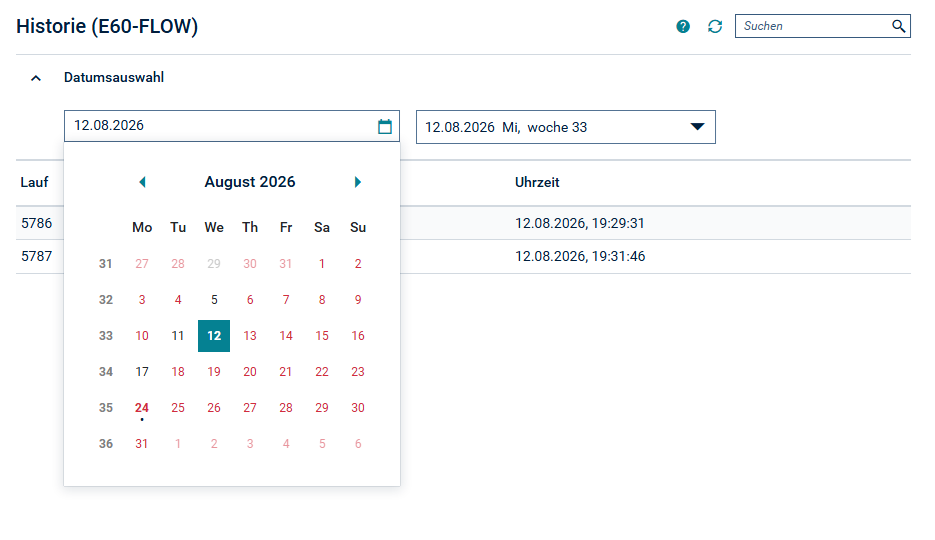Select August 15 in calendar
Viewport: 935px width, 540px height.
pyautogui.click(x=322, y=336)
